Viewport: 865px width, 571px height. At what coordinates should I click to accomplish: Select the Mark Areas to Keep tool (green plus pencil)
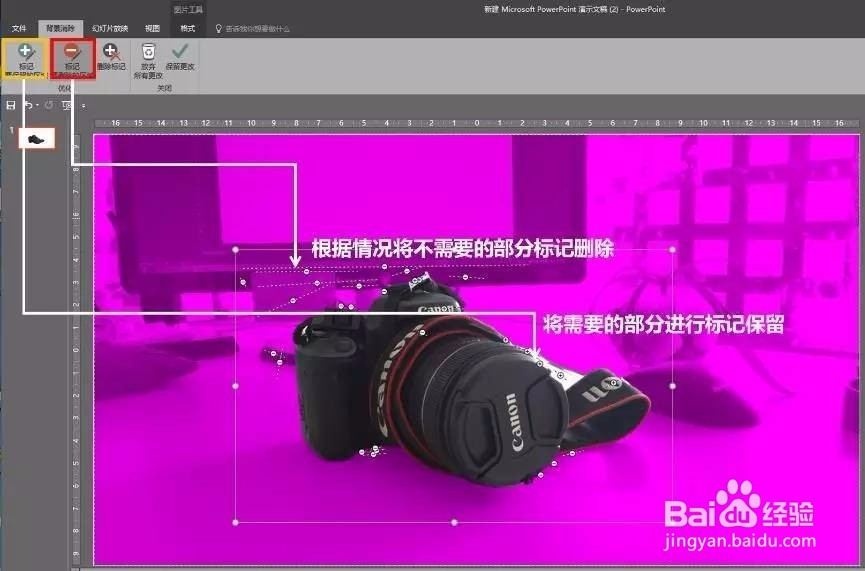point(25,58)
